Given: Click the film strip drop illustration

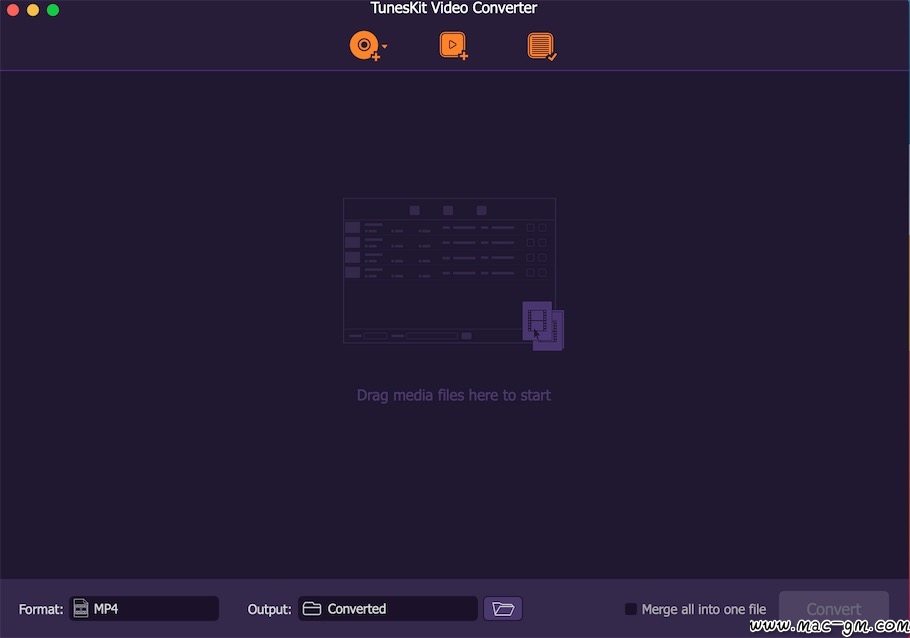Looking at the screenshot, I should tap(543, 326).
